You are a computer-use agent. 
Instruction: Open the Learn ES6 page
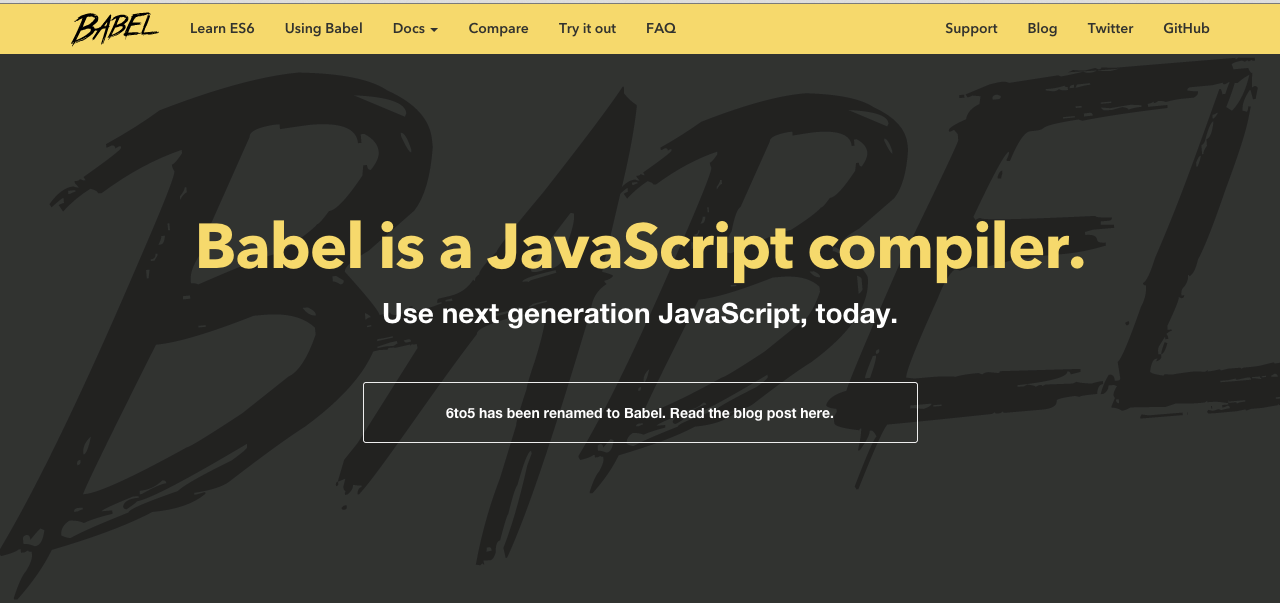[x=222, y=28]
